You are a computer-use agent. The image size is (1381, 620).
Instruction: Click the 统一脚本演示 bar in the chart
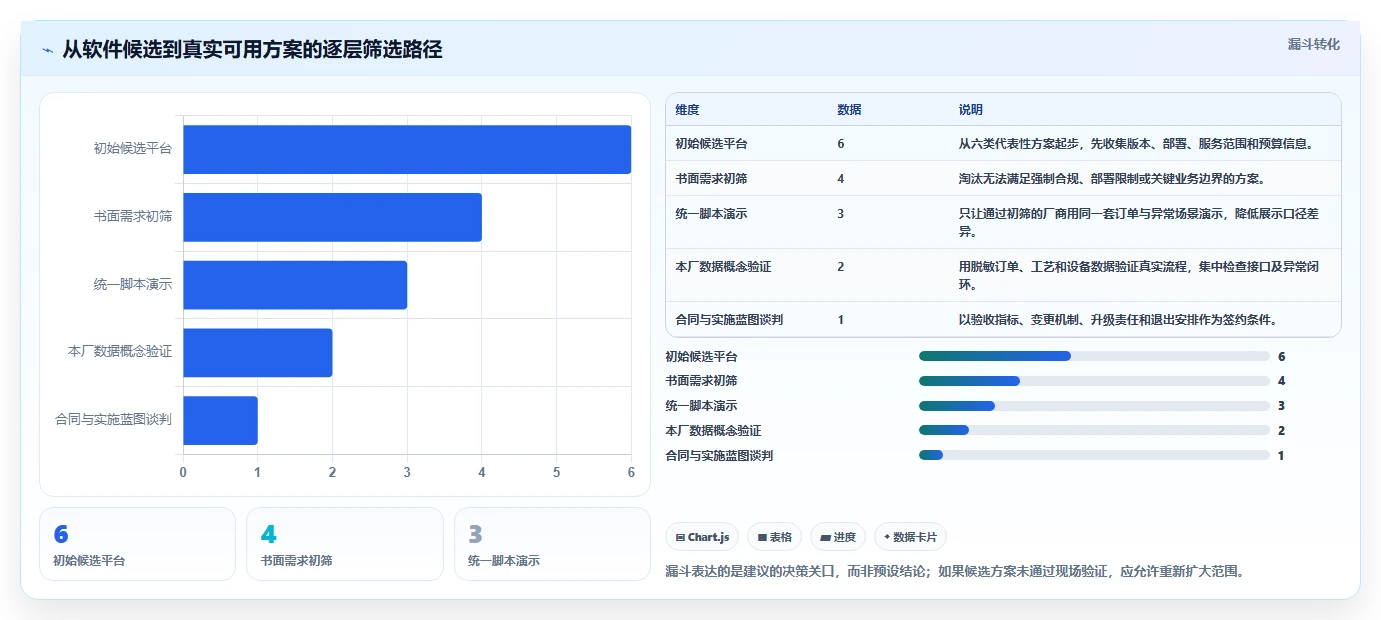tap(295, 285)
